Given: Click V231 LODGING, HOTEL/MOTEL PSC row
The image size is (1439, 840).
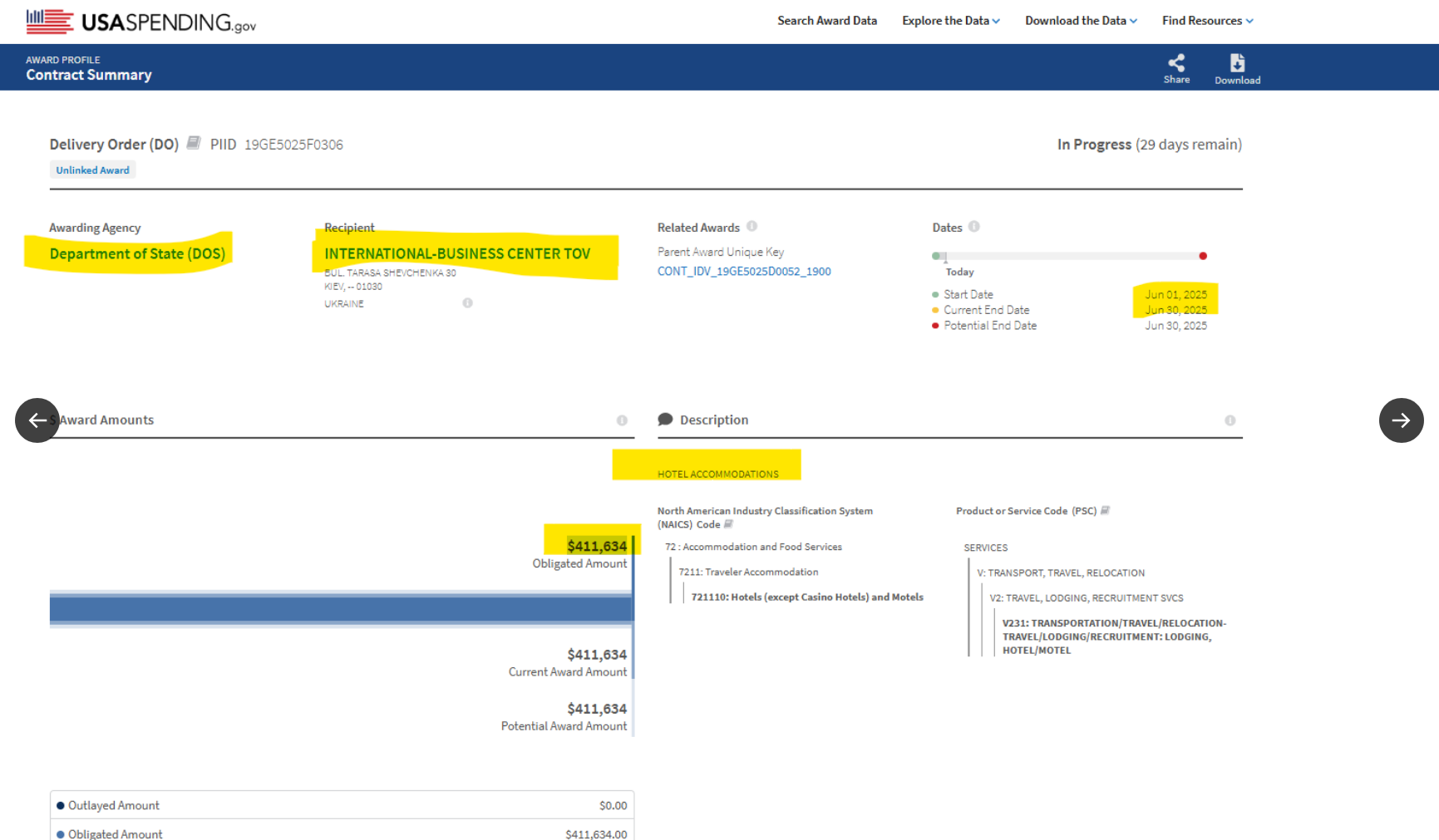Looking at the screenshot, I should (x=1114, y=636).
